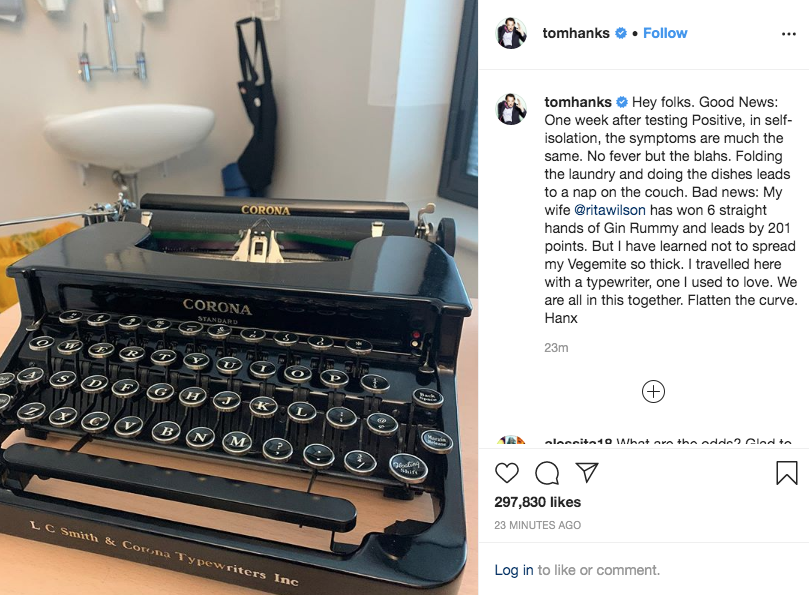View the 297,830 likes list
This screenshot has height=595, width=809.
point(537,502)
